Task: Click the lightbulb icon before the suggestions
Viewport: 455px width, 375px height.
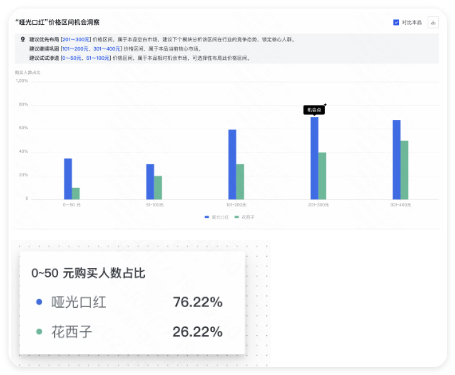Action: coord(23,39)
